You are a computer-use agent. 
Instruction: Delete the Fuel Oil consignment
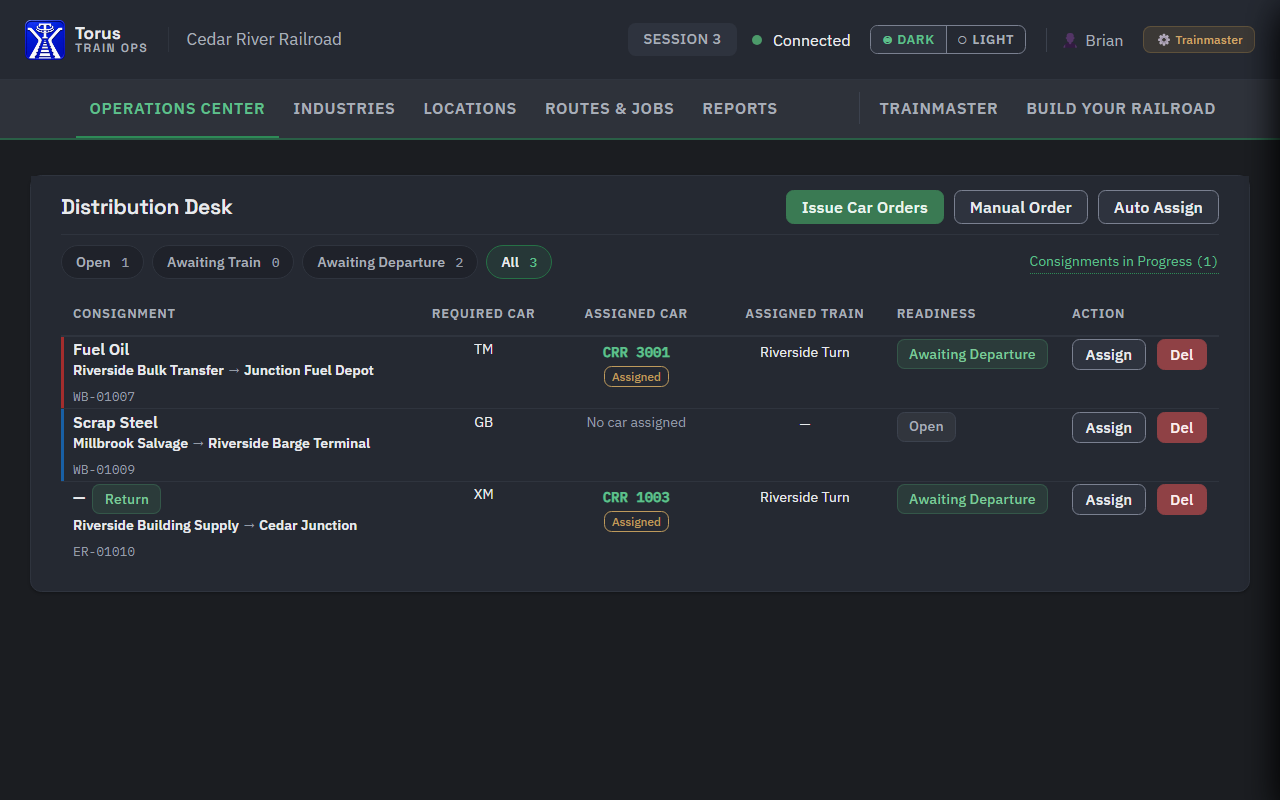click(x=1182, y=355)
